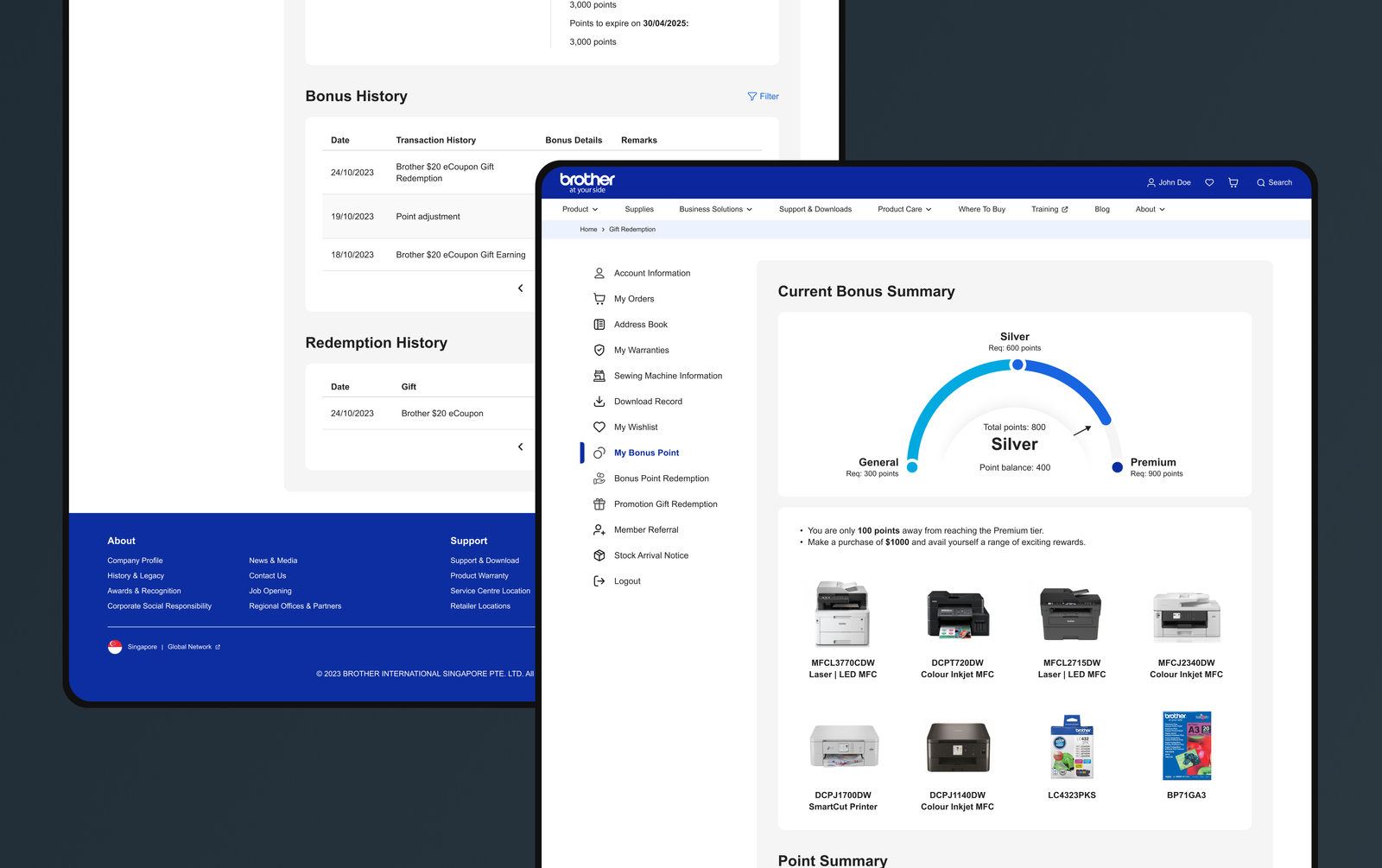This screenshot has height=868, width=1382.
Task: Open the BP71GA3 paper product thumbnail
Action: point(1186,746)
